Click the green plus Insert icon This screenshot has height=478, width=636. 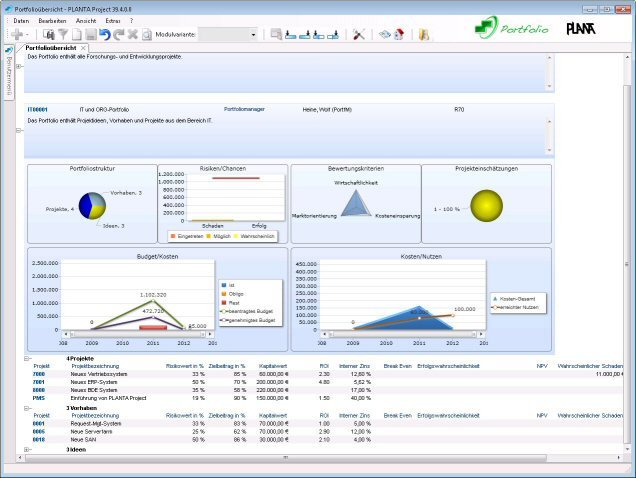tap(17, 34)
